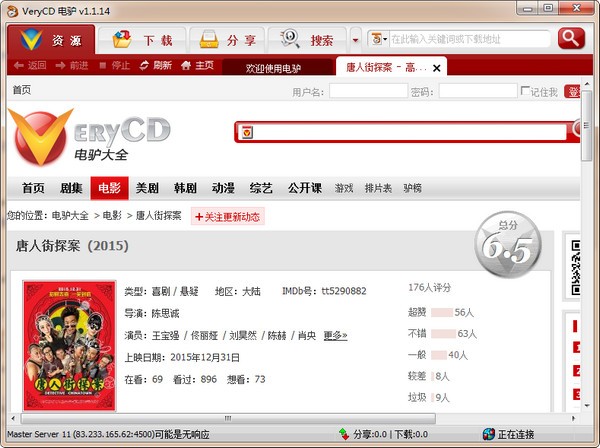Click the VeryCD donkey title bar icon

tap(12, 11)
